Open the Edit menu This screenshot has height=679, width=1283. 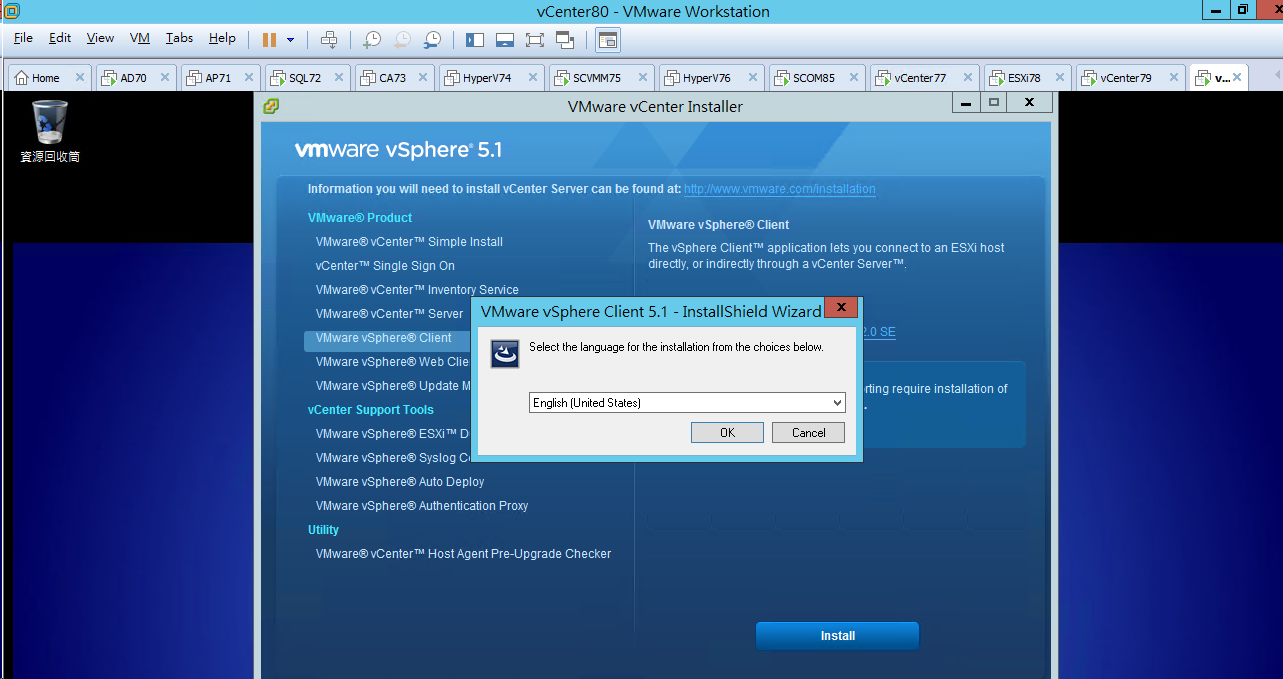pos(60,38)
